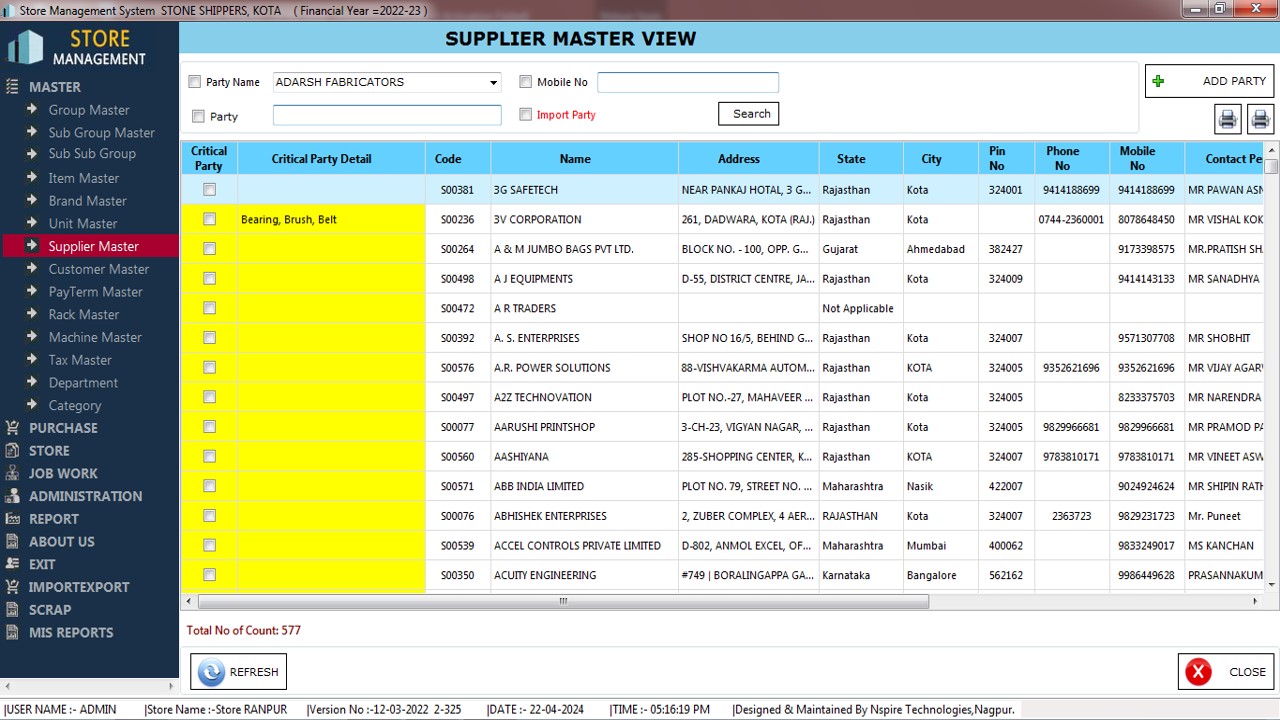Viewport: 1280px width, 720px height.
Task: Click the SCRAP icon in sidebar
Action: [12, 610]
